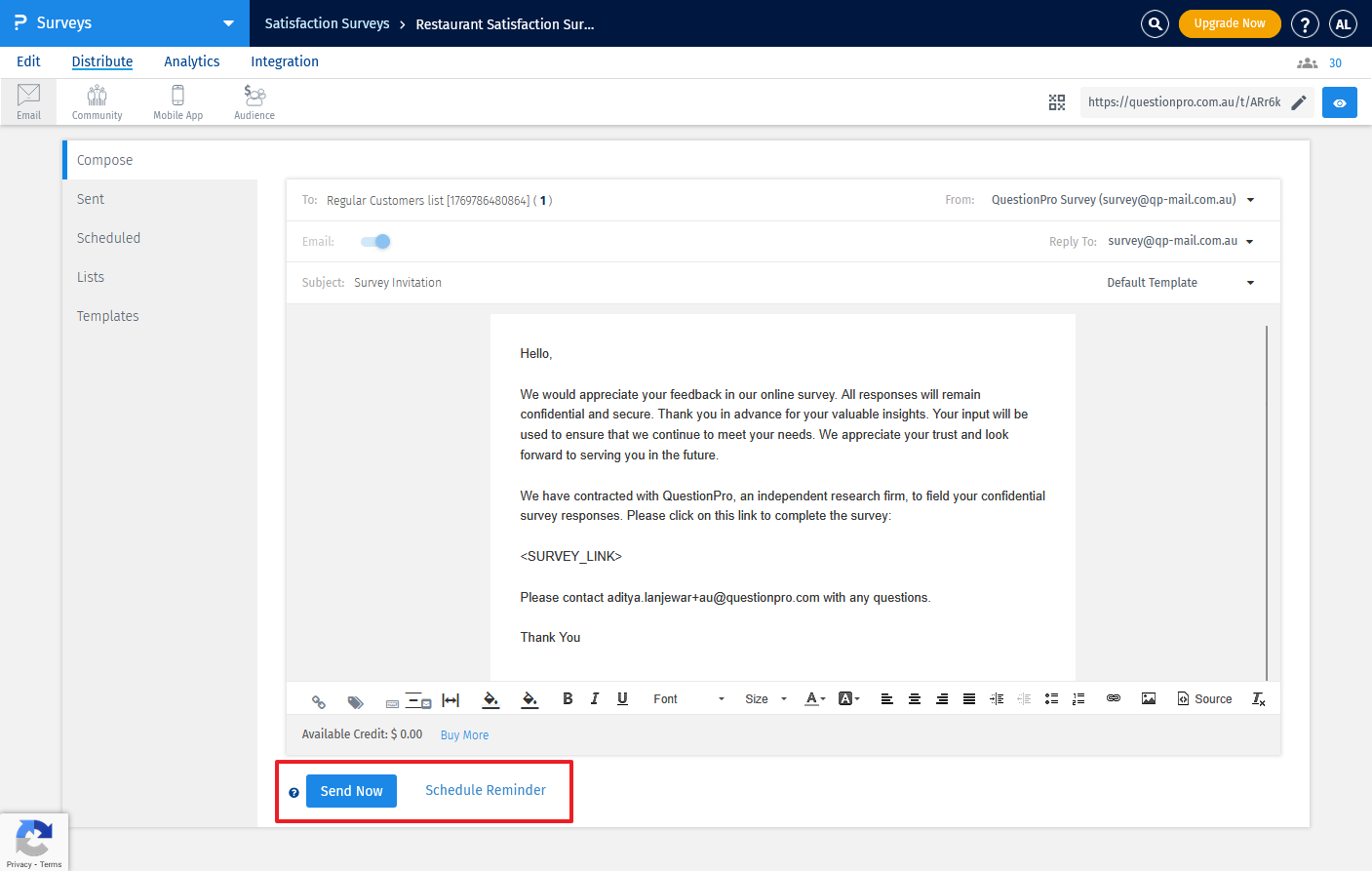Insert a numbered list
The image size is (1372, 871).
(1078, 698)
